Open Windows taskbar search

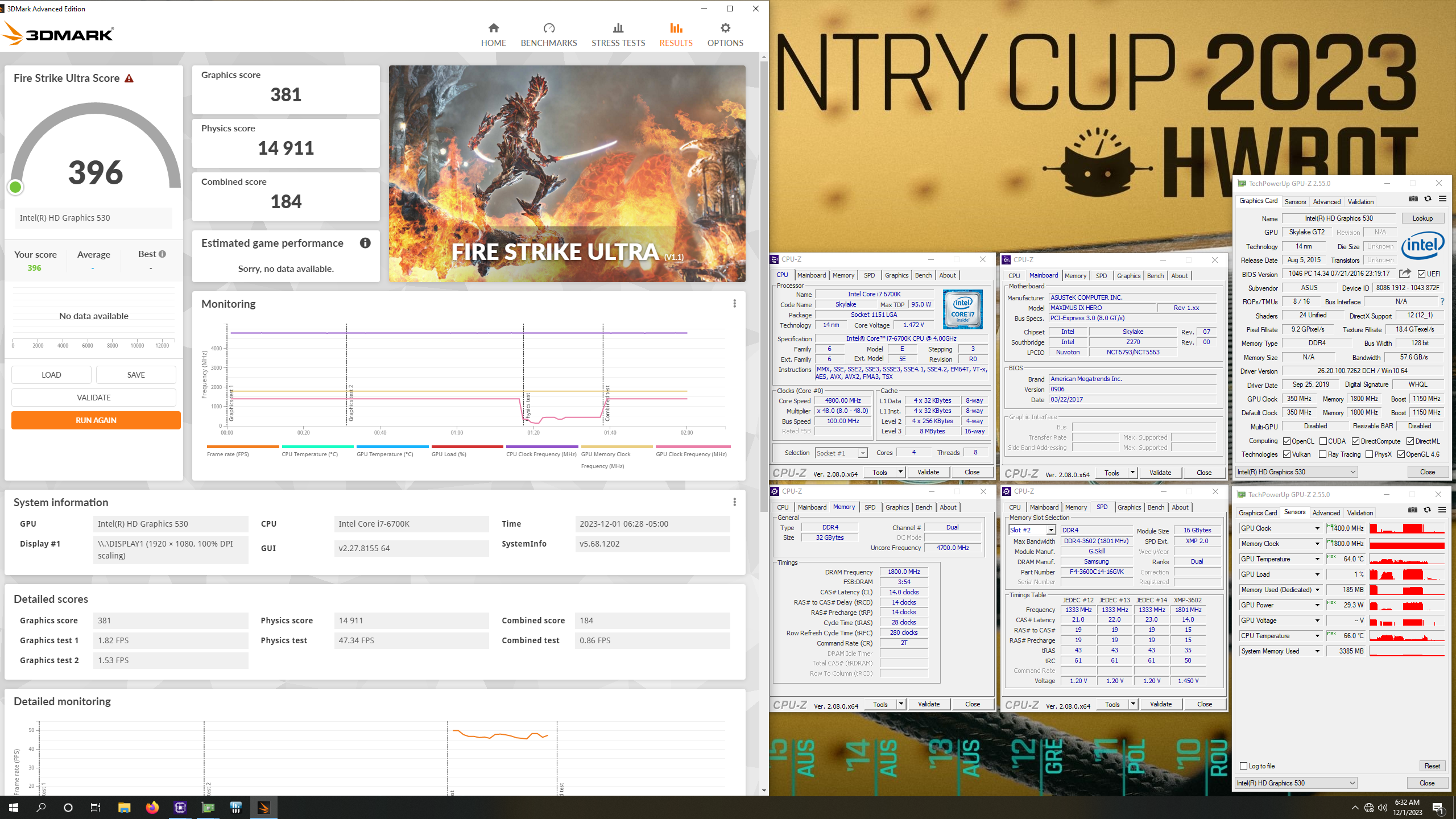(x=41, y=808)
